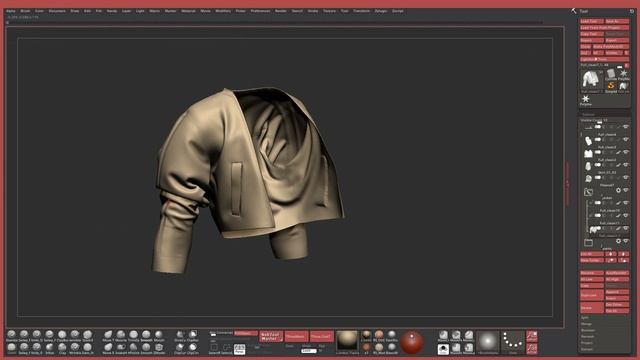Expand the Merge section
The image size is (640, 360).
587,324
